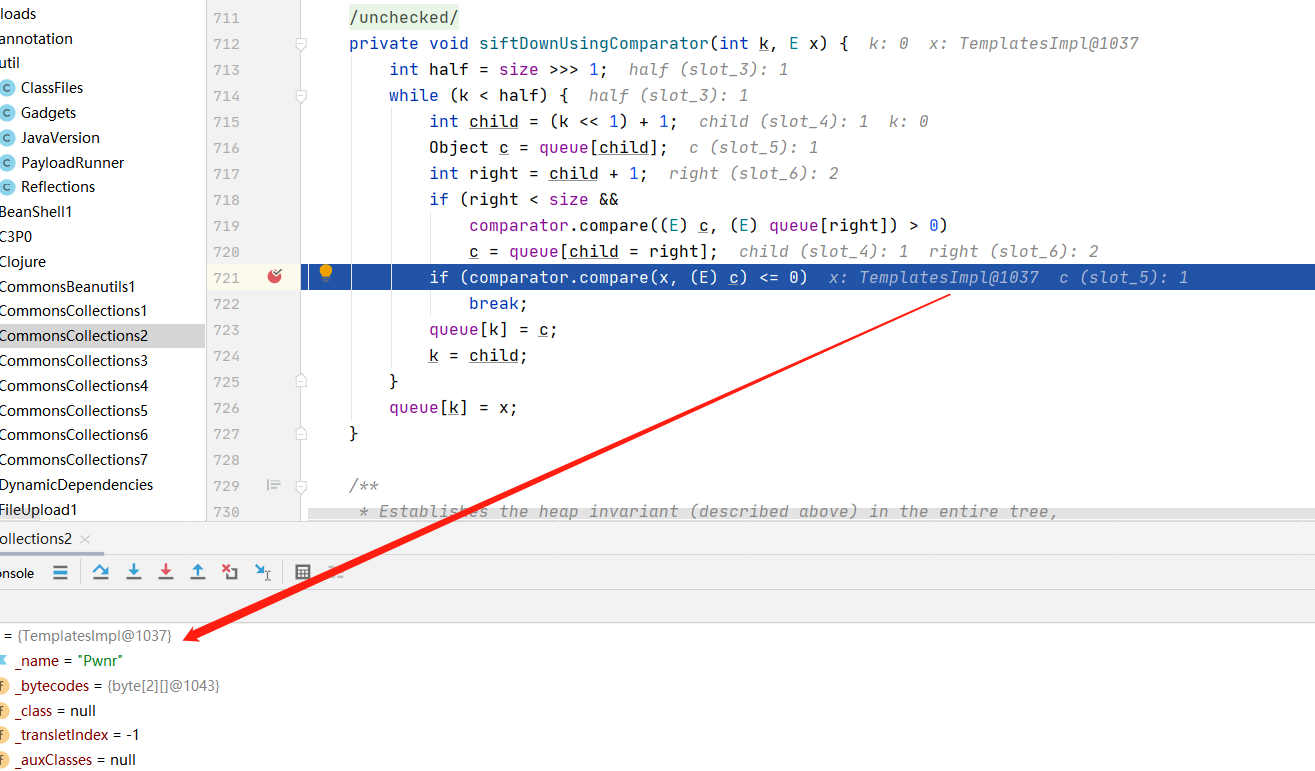
Task: Toggle the breakpoint on line 721
Action: click(275, 277)
